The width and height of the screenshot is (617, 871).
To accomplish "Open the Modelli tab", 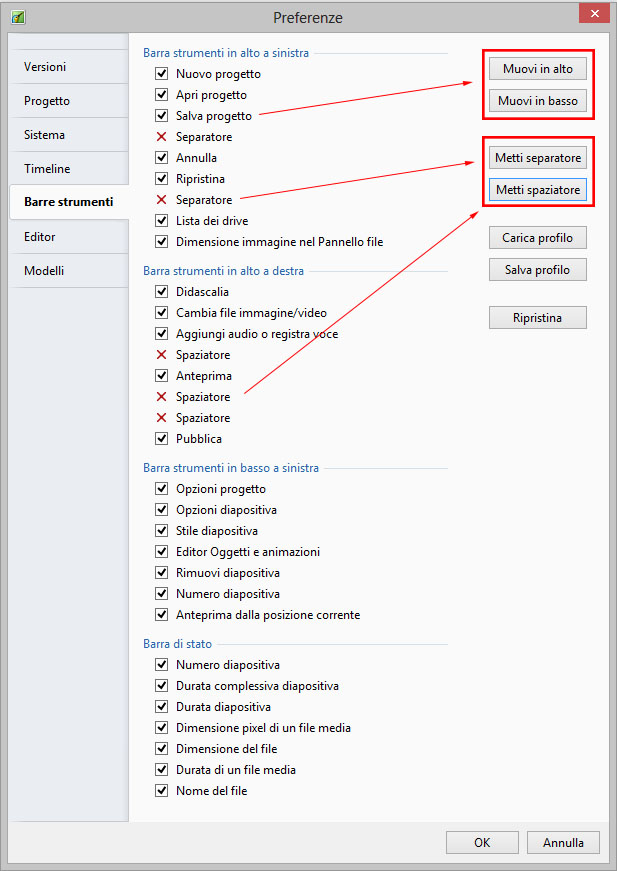I will [44, 271].
